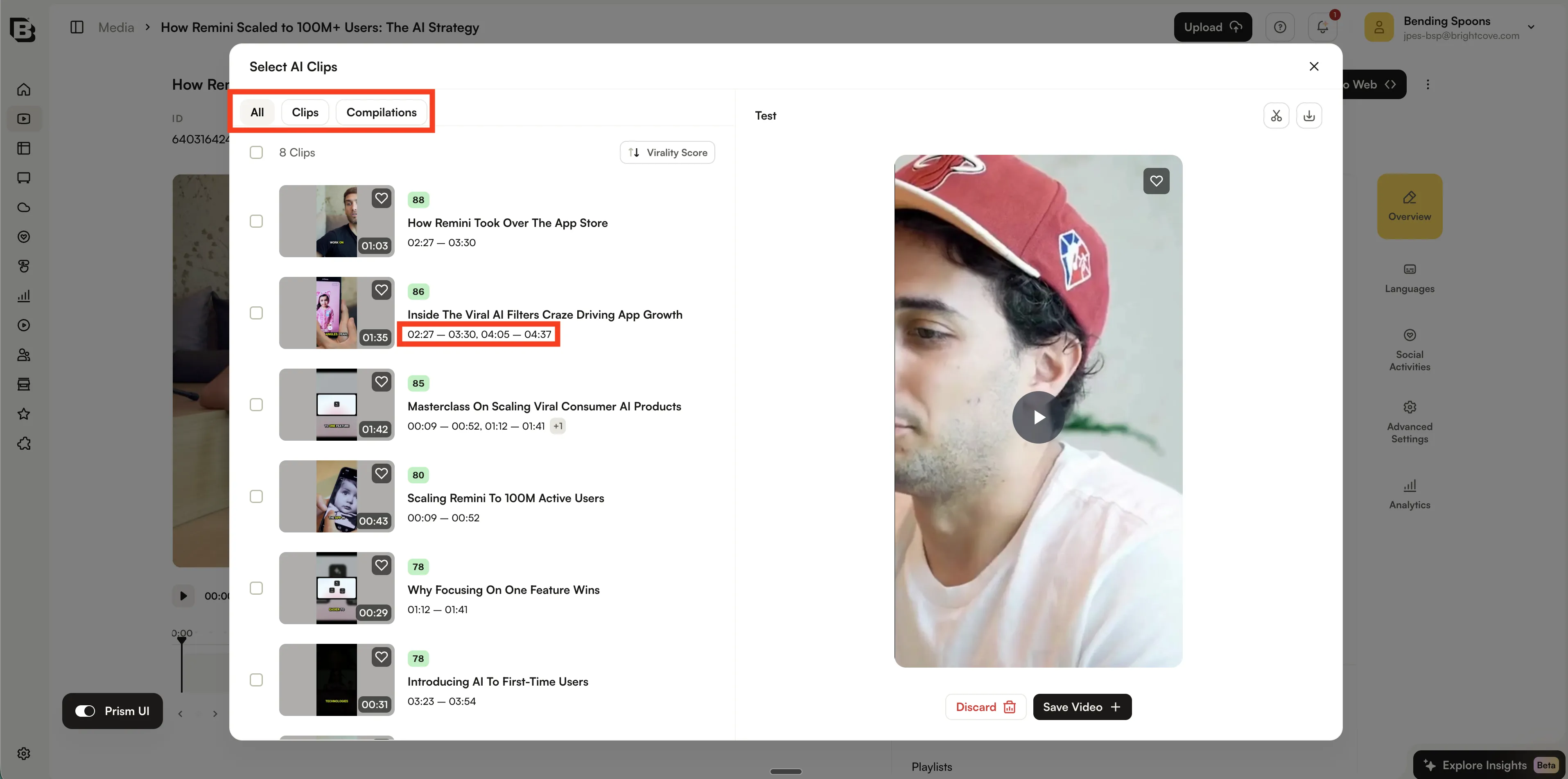Switch to the Compilations tab

(381, 112)
